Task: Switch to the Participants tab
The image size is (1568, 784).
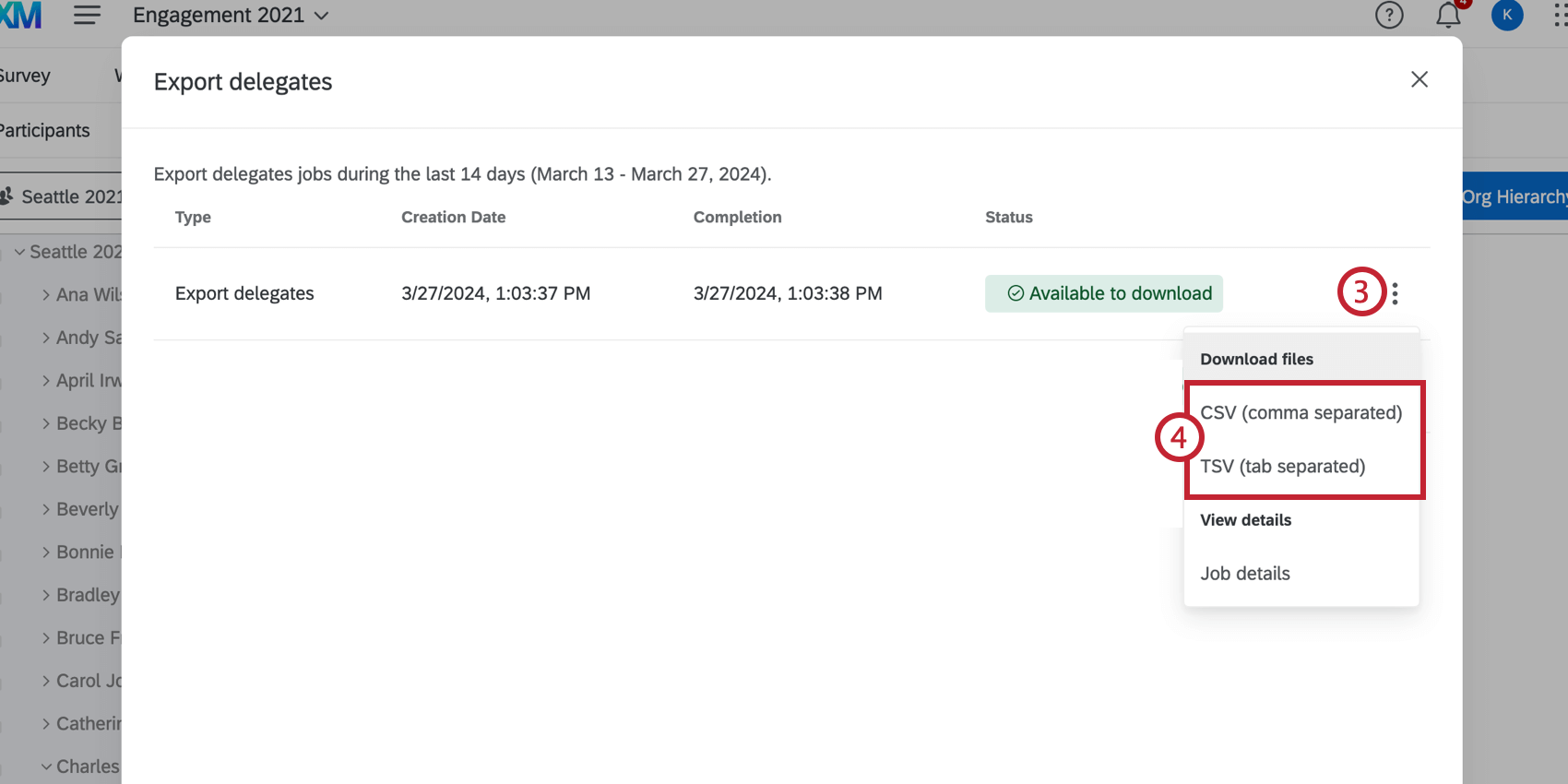Action: click(44, 131)
